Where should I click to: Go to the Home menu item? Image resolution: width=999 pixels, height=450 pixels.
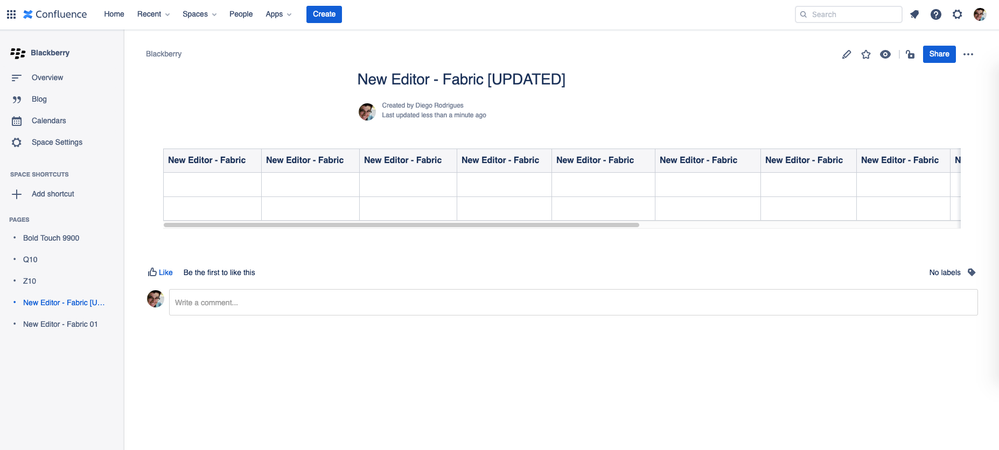pyautogui.click(x=114, y=14)
